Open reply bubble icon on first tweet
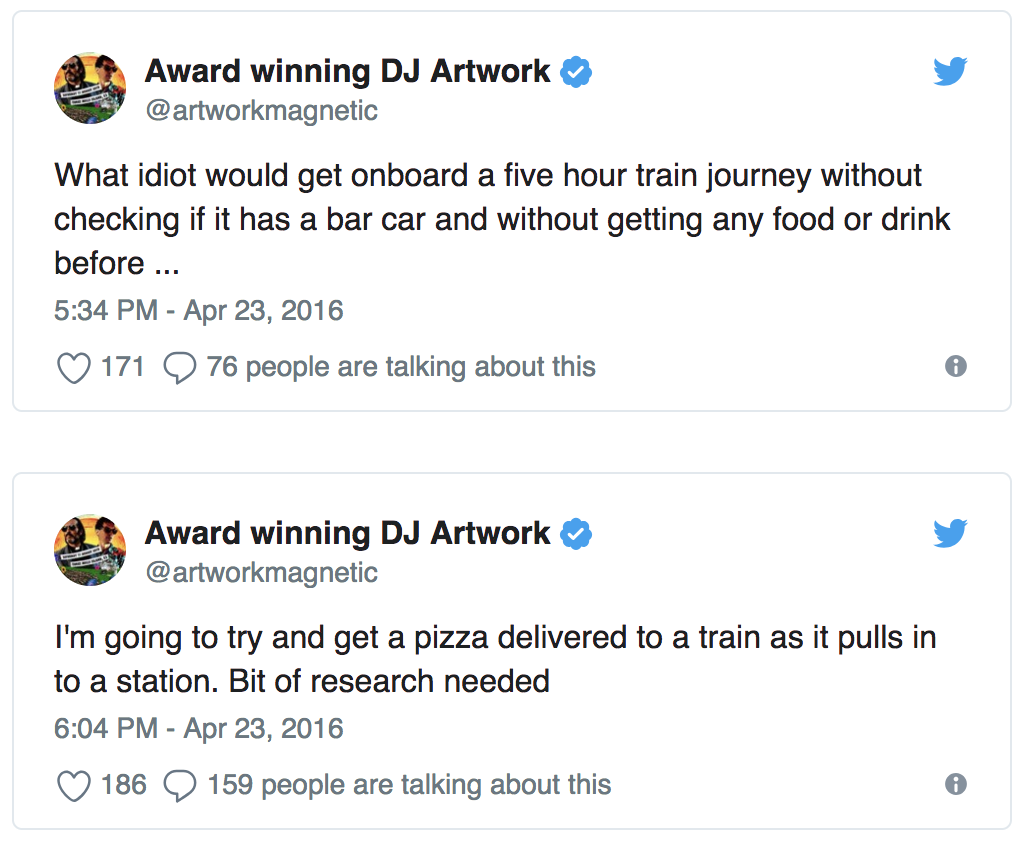 (x=179, y=368)
